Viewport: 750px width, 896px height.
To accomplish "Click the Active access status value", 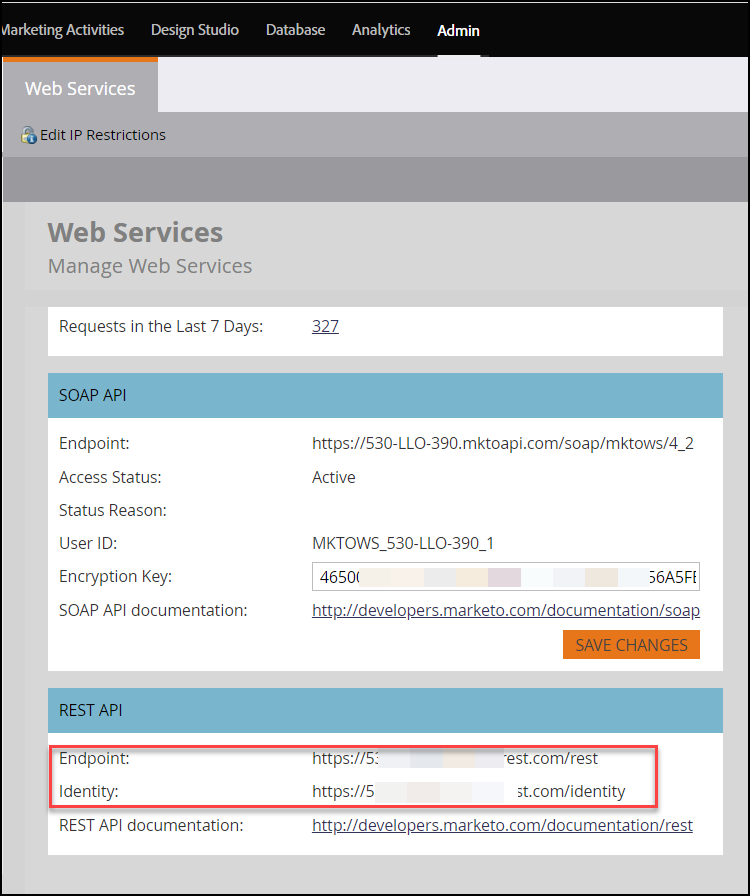I will pyautogui.click(x=334, y=477).
